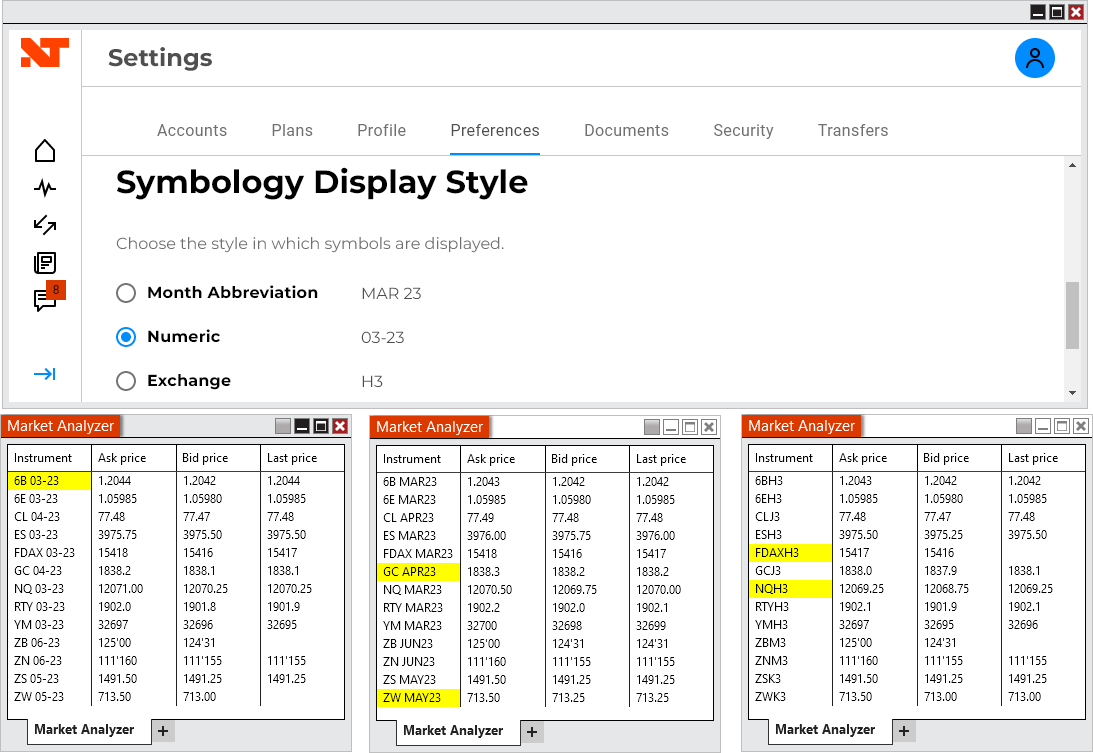Viewport: 1093px width, 753px height.
Task: Switch to the Accounts tab
Action: pos(192,131)
